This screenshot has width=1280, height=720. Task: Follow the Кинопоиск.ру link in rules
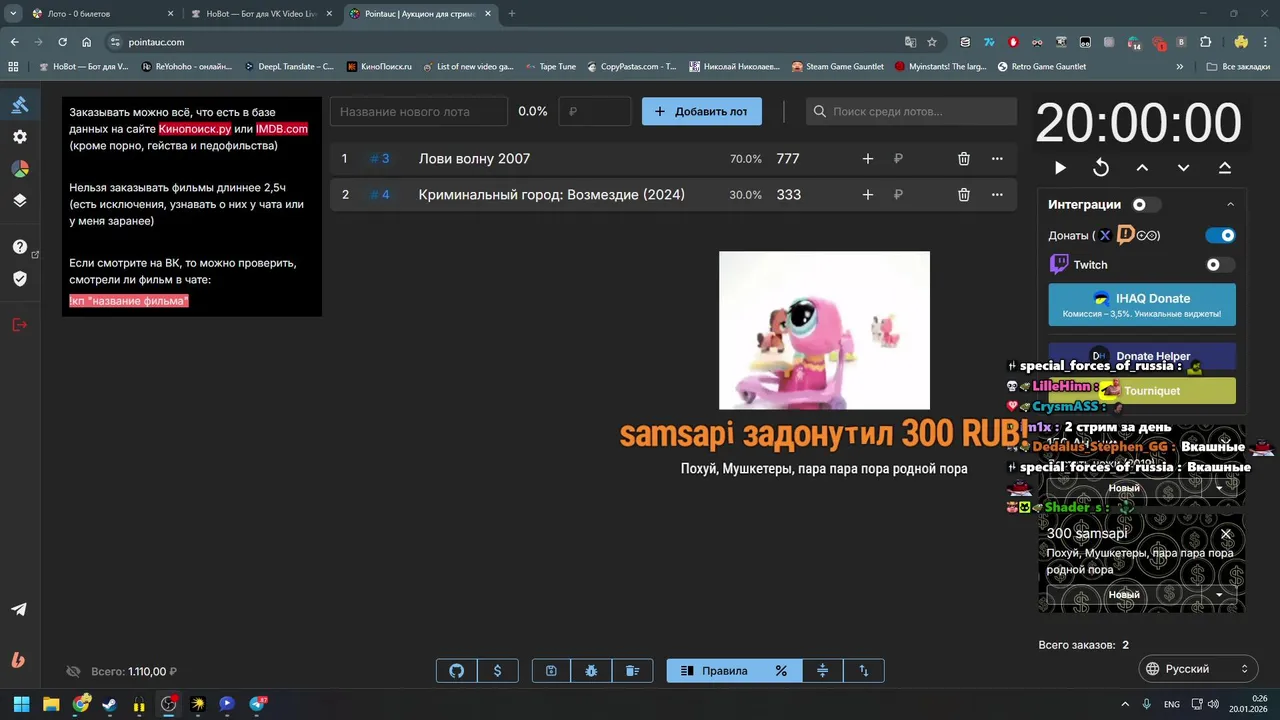[195, 129]
